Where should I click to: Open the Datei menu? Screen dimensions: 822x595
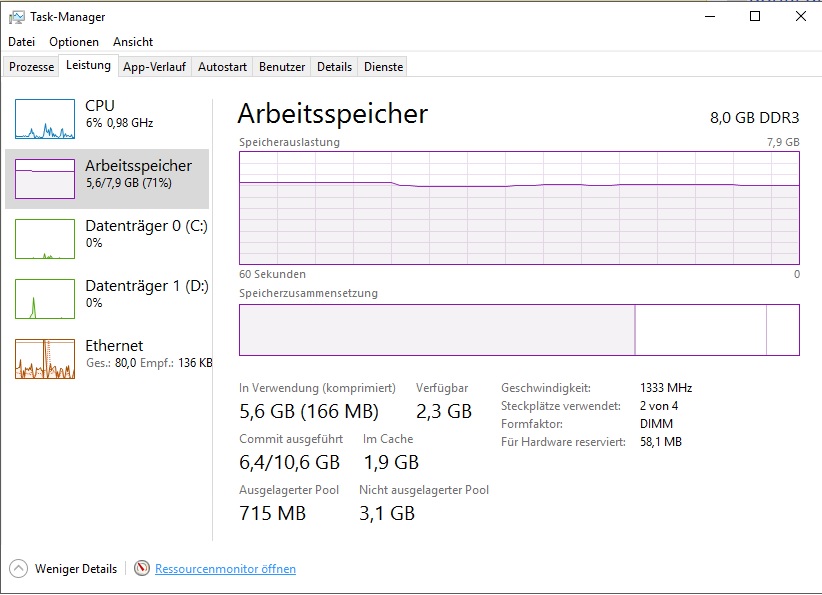(21, 42)
